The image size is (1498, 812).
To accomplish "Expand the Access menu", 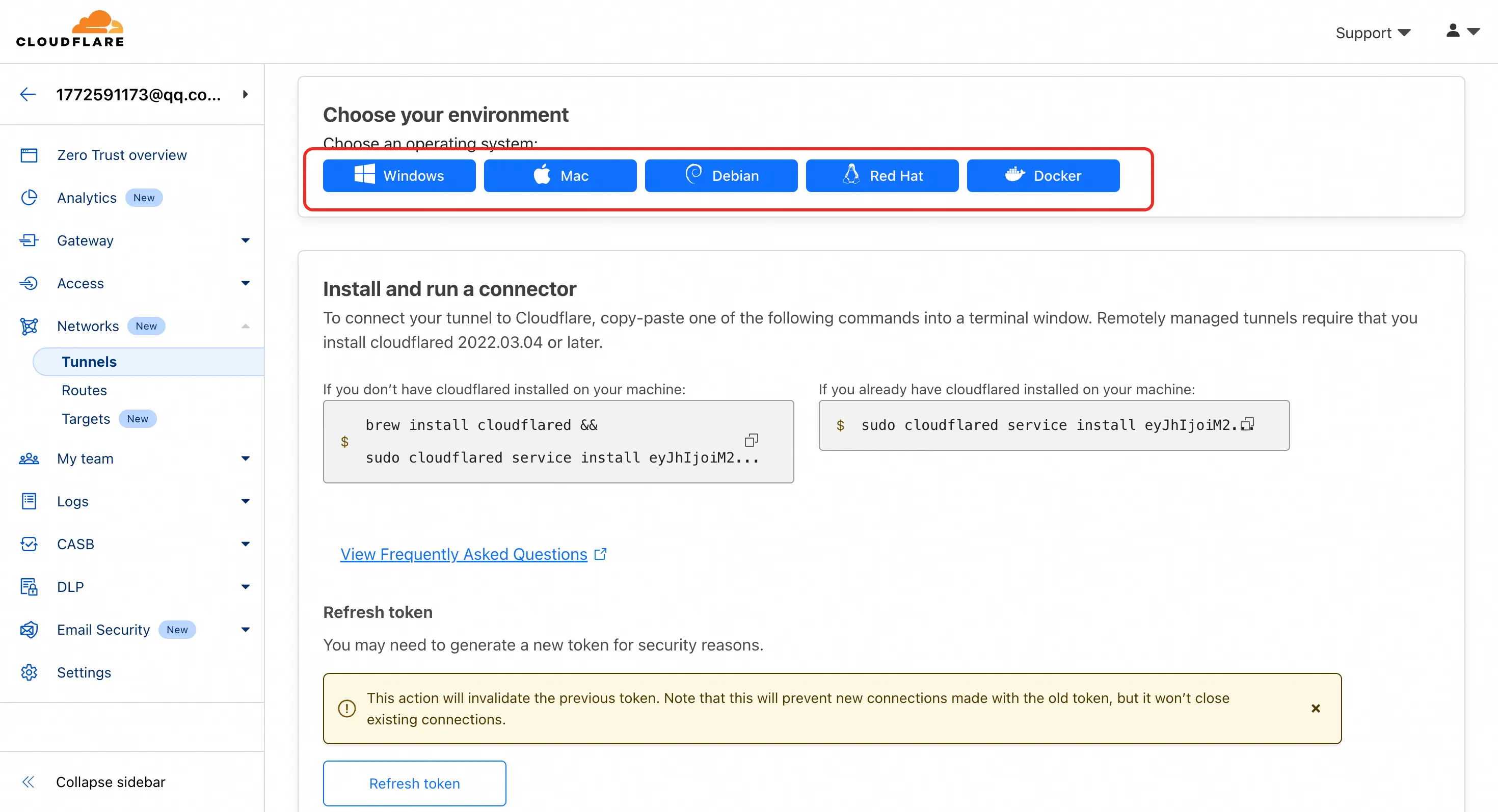I will pyautogui.click(x=246, y=283).
